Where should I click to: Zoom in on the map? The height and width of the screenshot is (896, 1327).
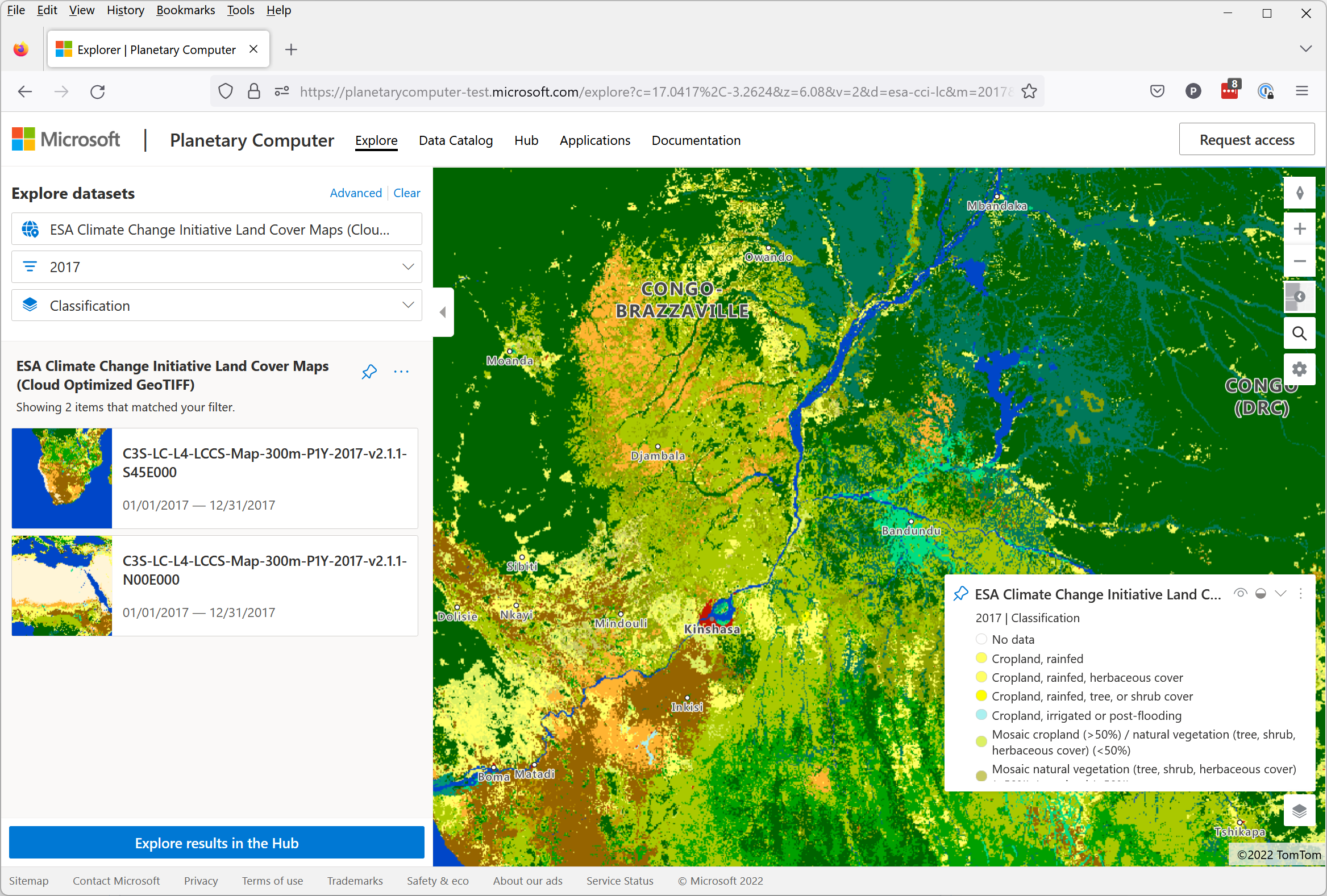1299,229
